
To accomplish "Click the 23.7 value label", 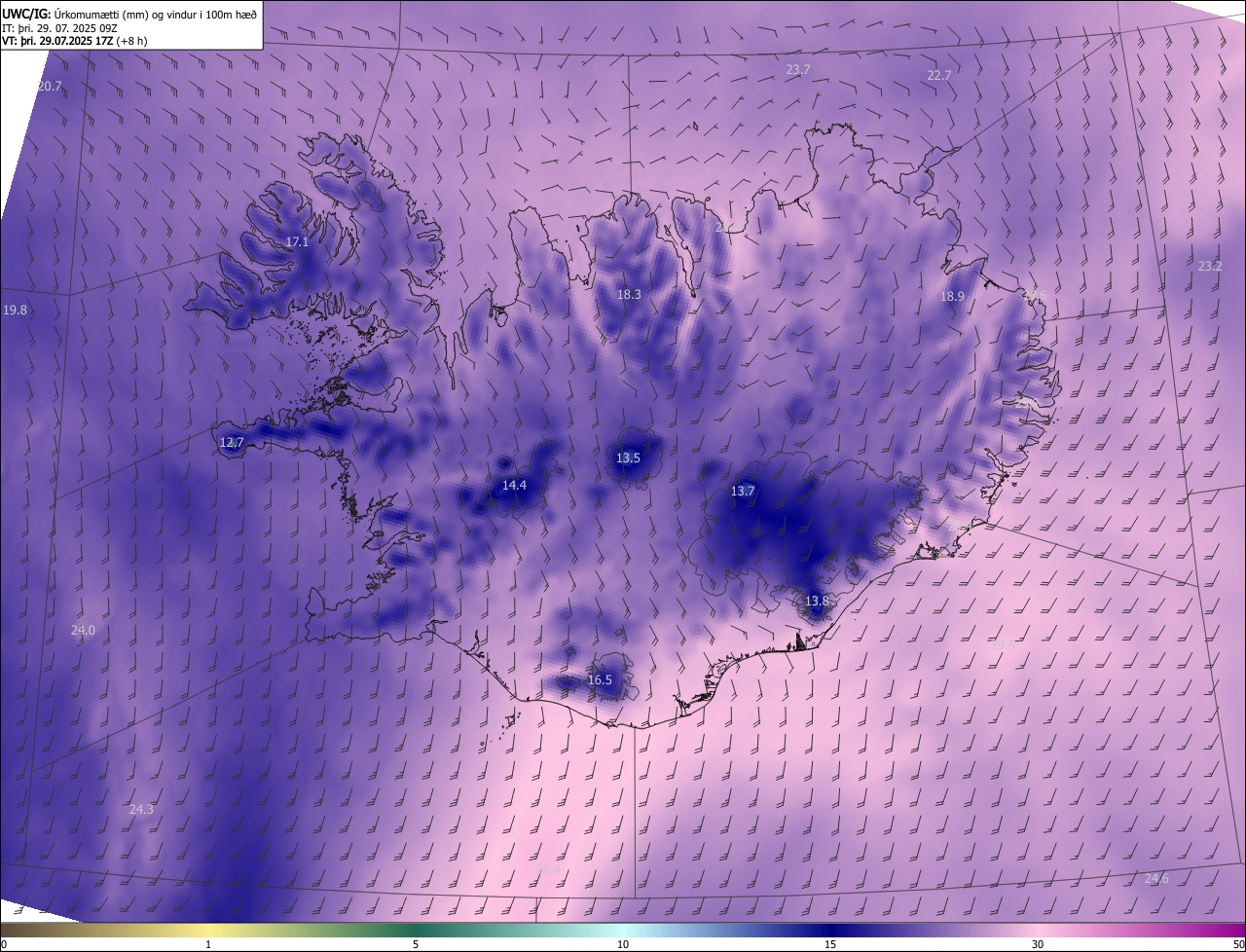I will (798, 70).
